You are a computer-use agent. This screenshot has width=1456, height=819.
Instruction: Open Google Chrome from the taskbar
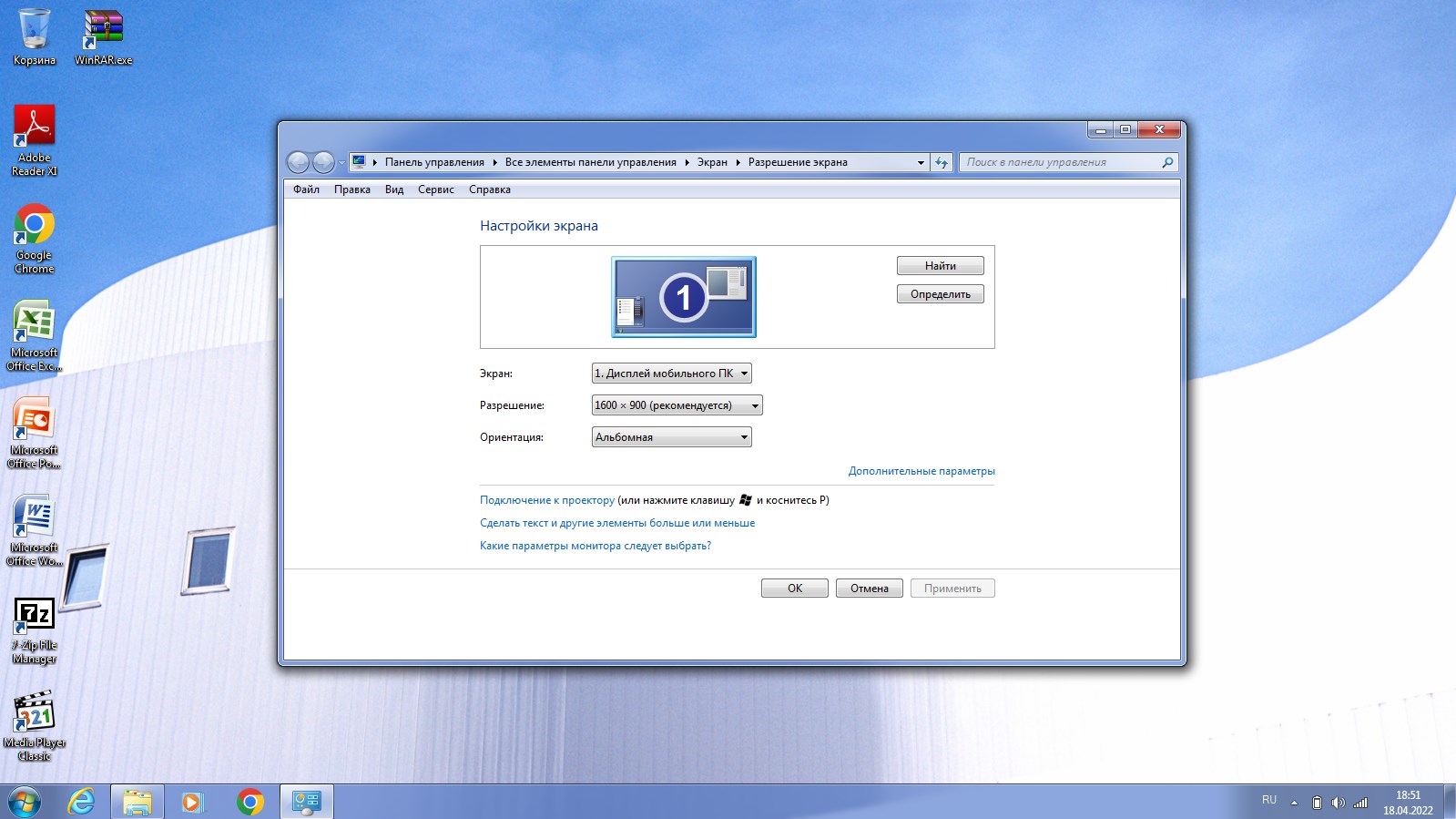[249, 802]
